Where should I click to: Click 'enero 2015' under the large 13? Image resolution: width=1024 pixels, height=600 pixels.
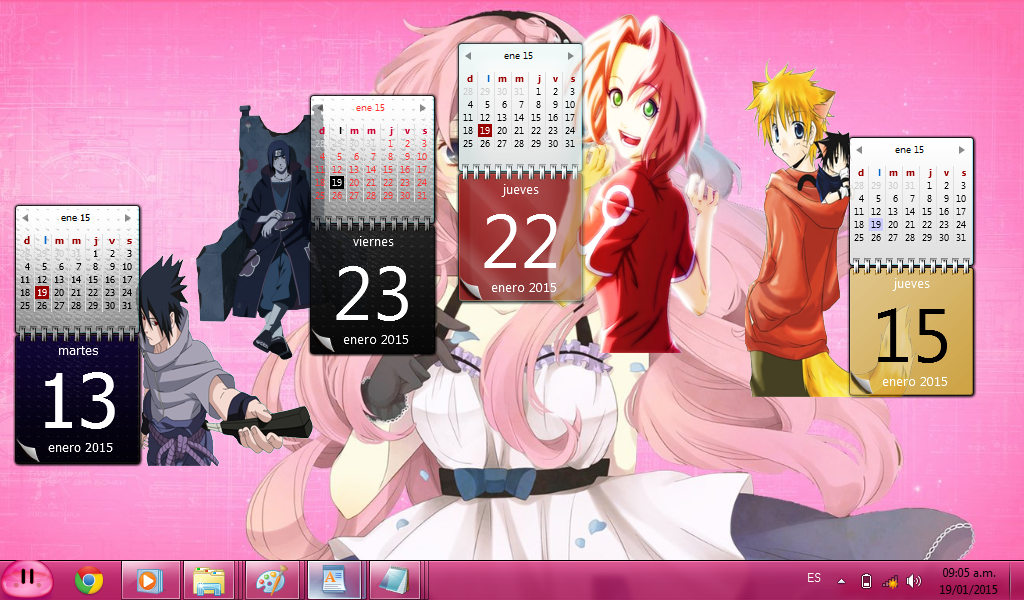click(x=80, y=448)
